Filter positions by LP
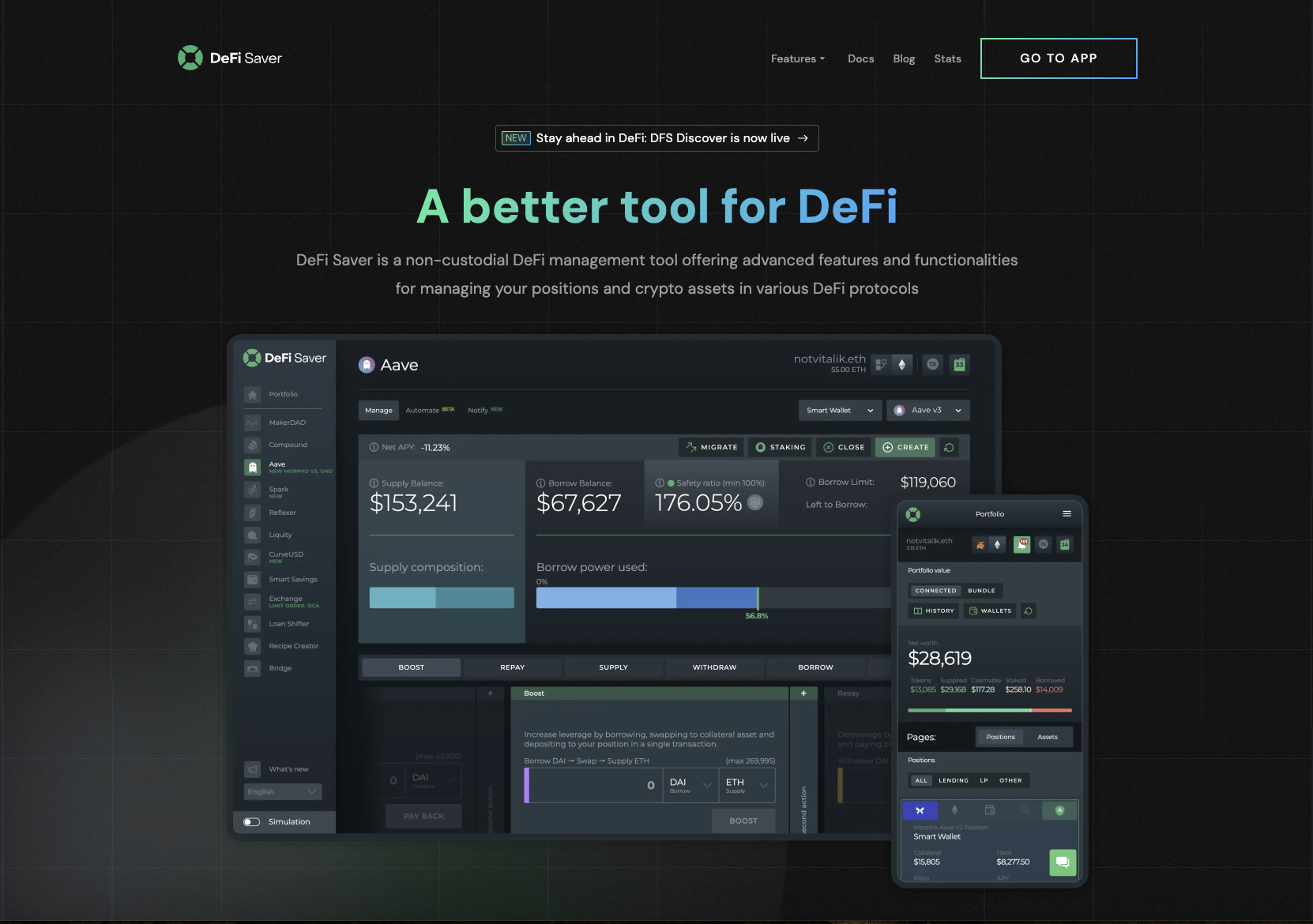 tap(984, 780)
